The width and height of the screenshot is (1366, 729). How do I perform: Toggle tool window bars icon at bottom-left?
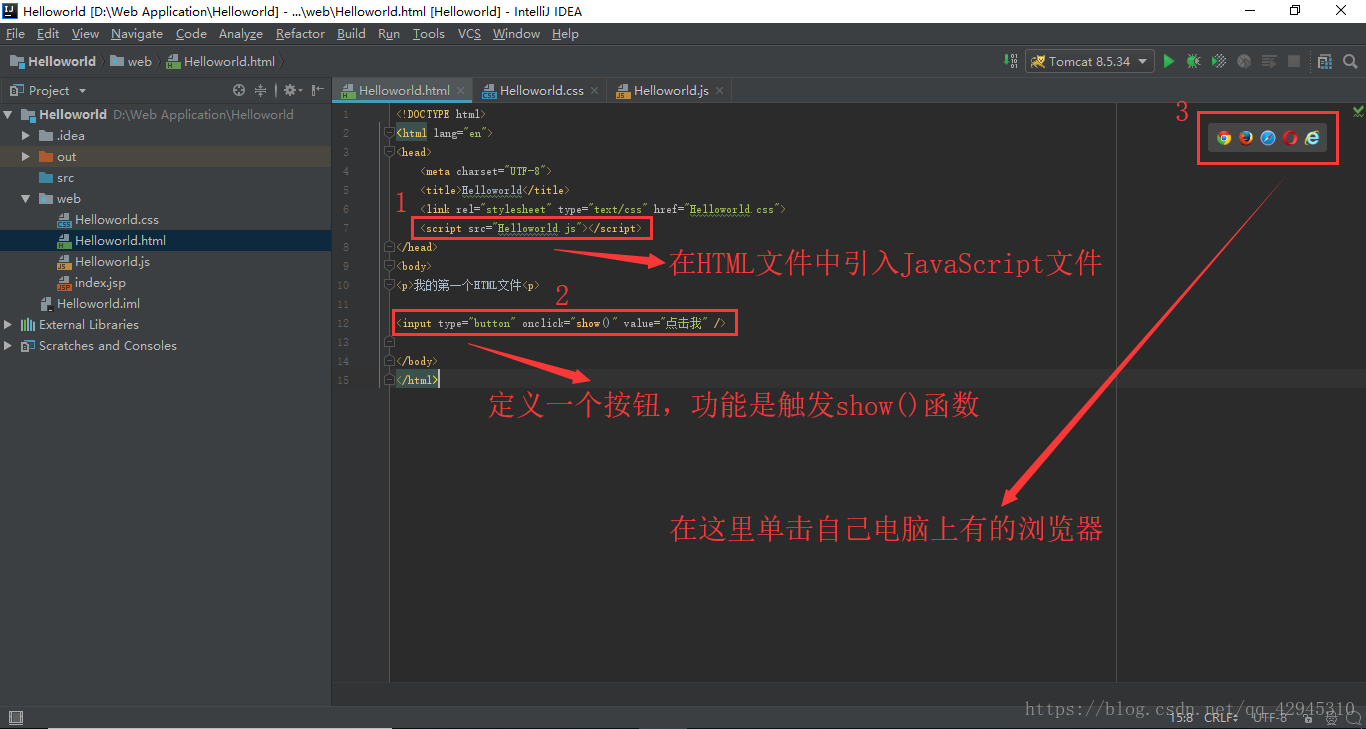pyautogui.click(x=15, y=717)
